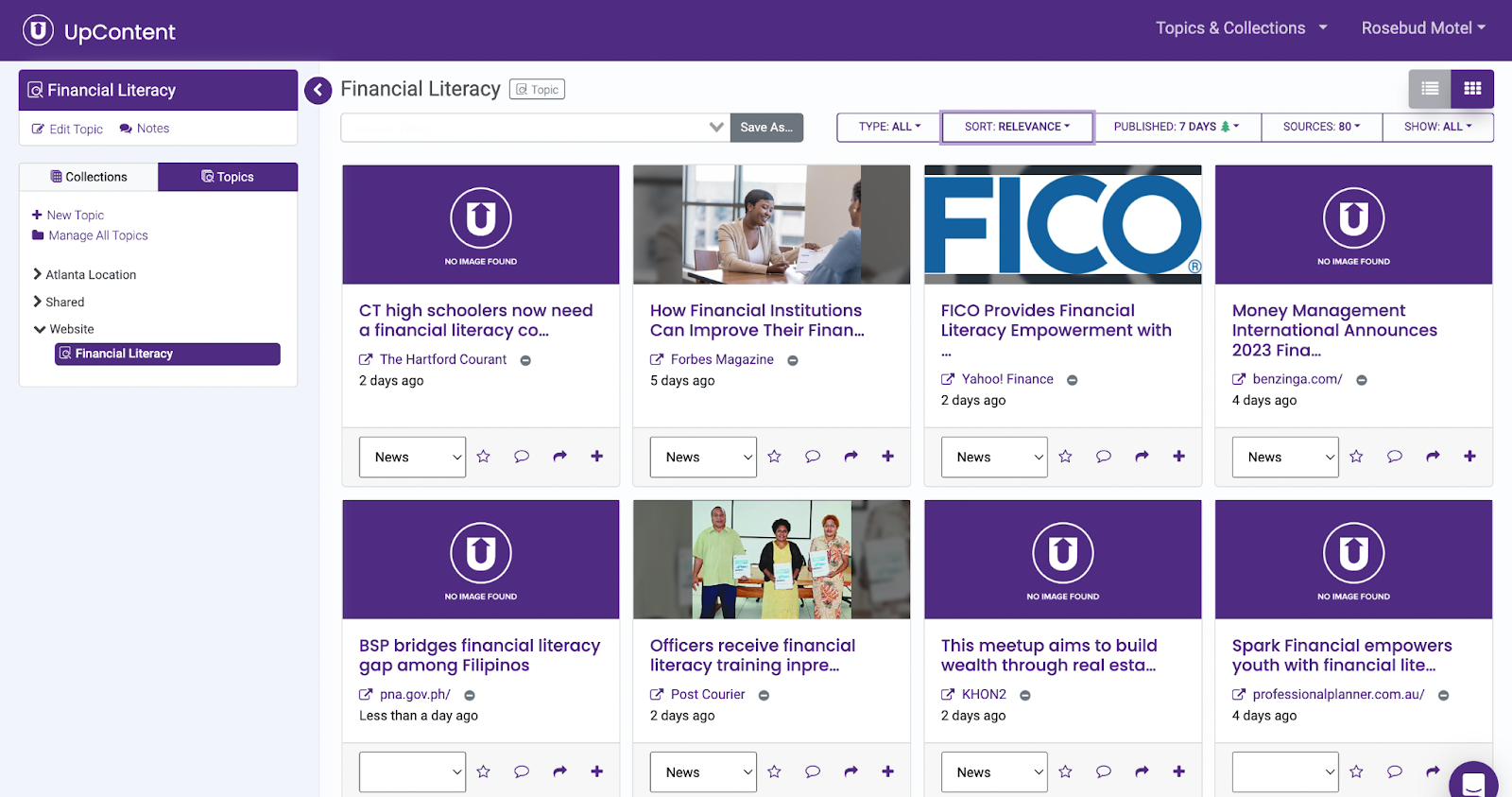Open comments for Forbes Magazine article

coord(813,457)
